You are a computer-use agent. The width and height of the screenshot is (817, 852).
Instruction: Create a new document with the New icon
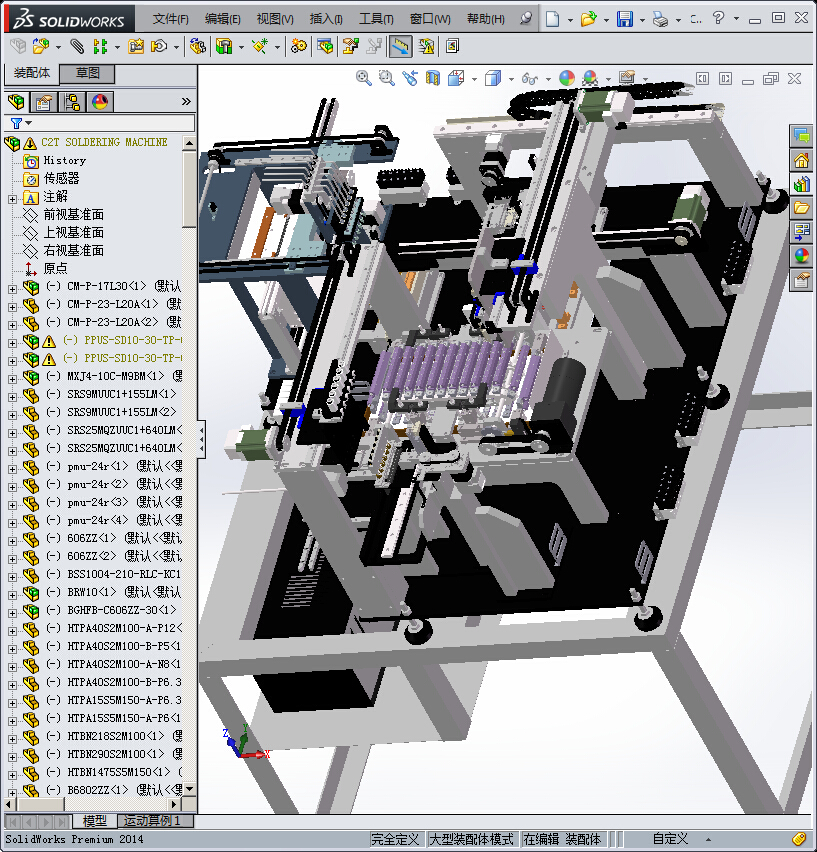click(552, 19)
